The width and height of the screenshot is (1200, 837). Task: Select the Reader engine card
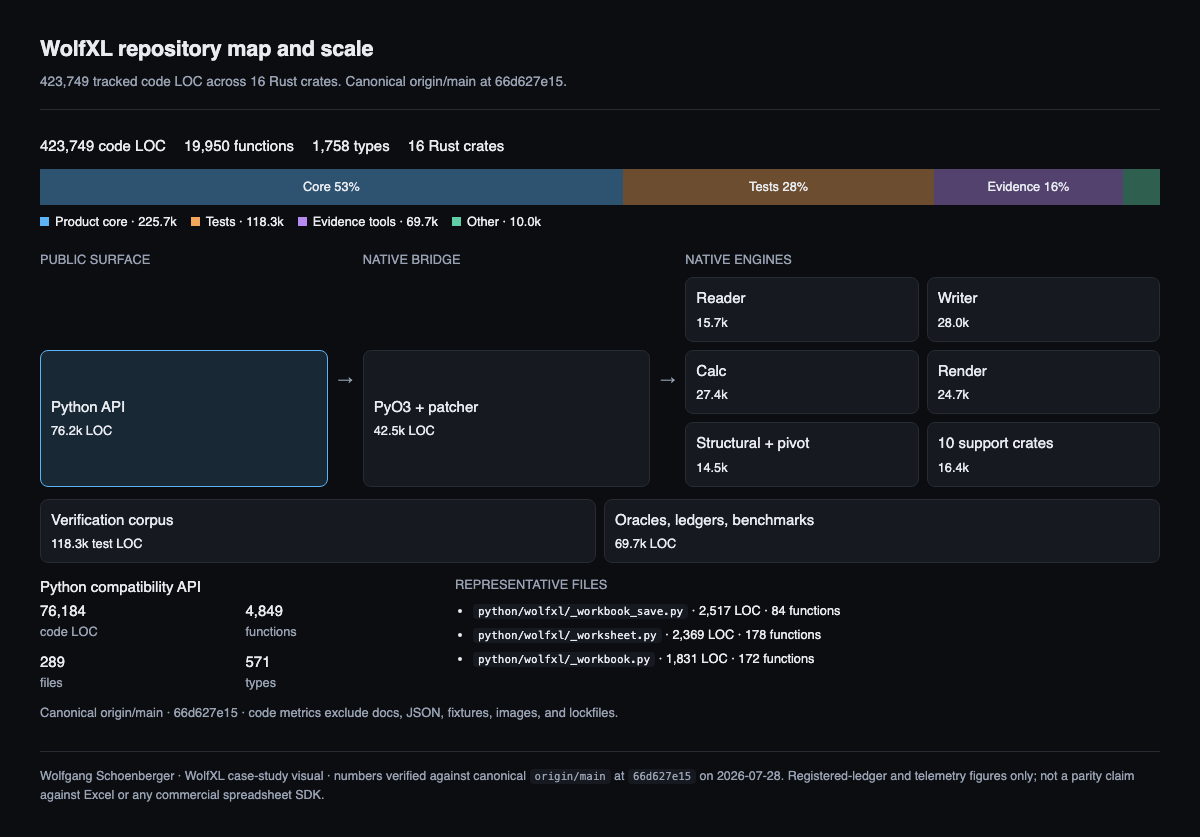(x=802, y=309)
